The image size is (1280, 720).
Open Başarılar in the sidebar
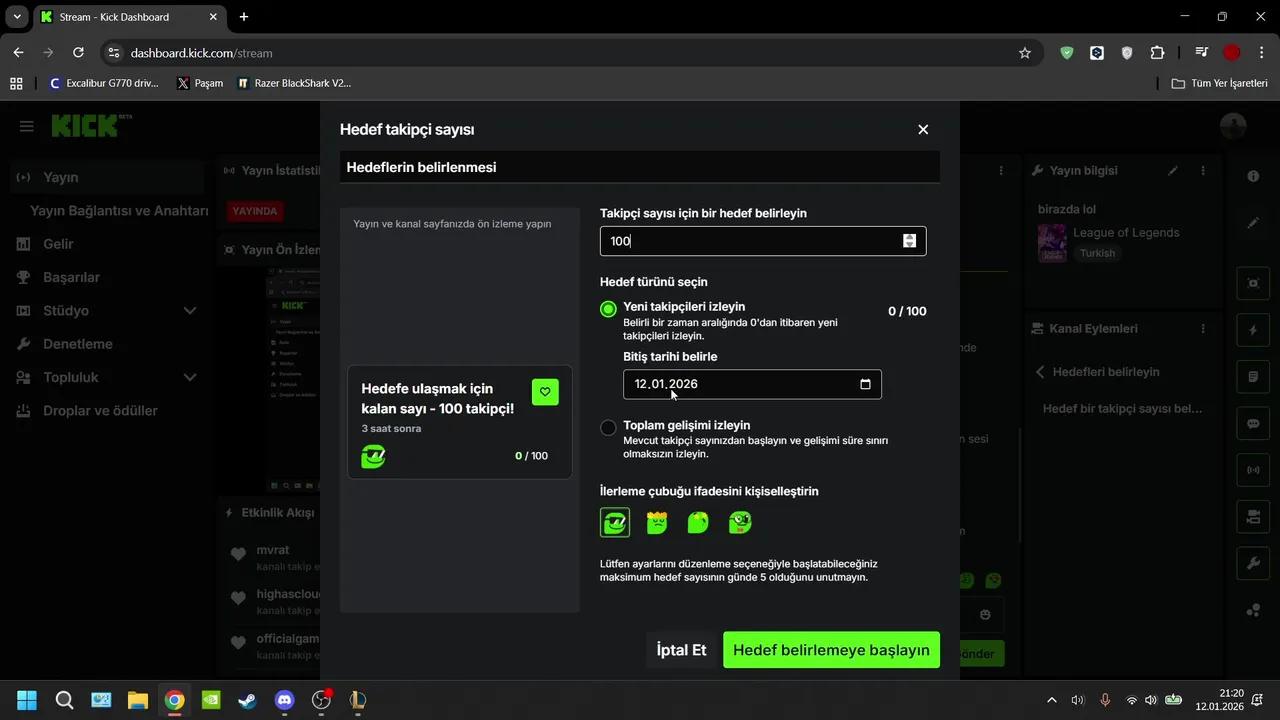point(71,277)
